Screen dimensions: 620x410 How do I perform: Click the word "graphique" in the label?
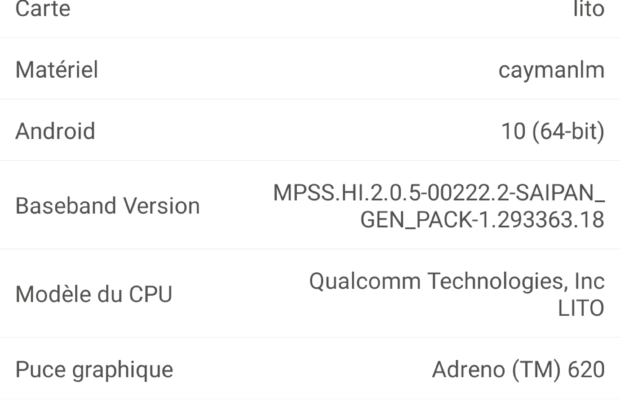point(122,369)
